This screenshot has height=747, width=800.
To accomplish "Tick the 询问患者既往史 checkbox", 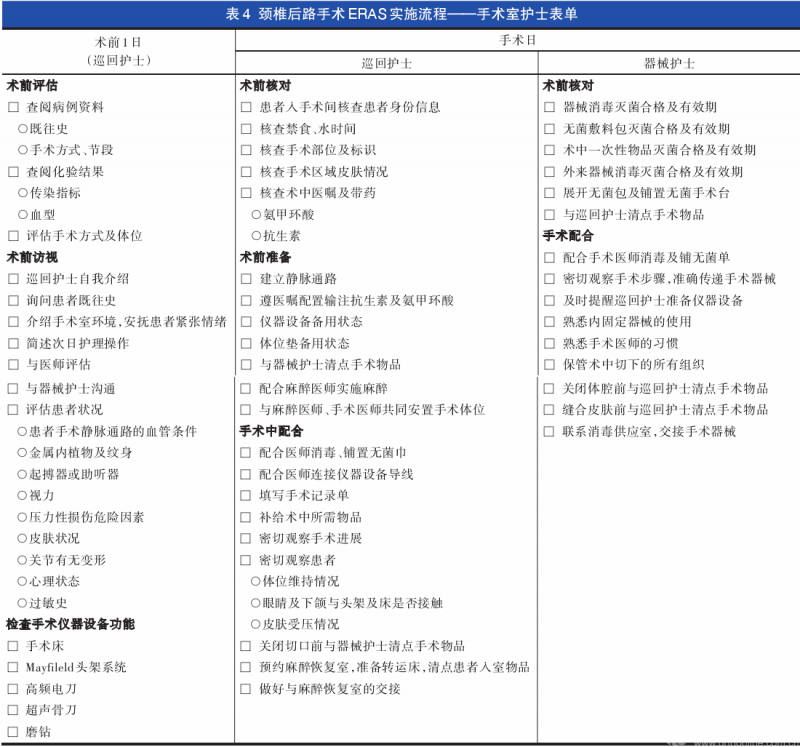I will point(14,301).
